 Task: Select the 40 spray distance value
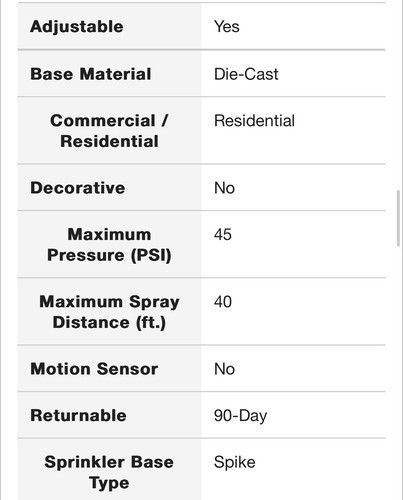[223, 302]
